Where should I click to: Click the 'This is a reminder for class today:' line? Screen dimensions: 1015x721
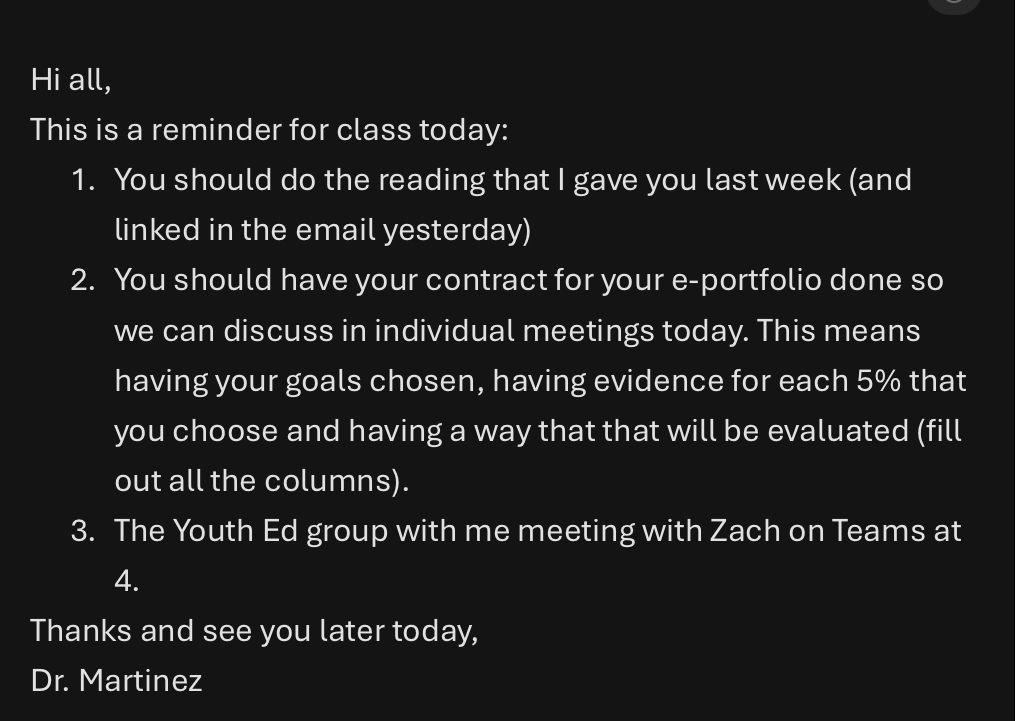tap(269, 129)
